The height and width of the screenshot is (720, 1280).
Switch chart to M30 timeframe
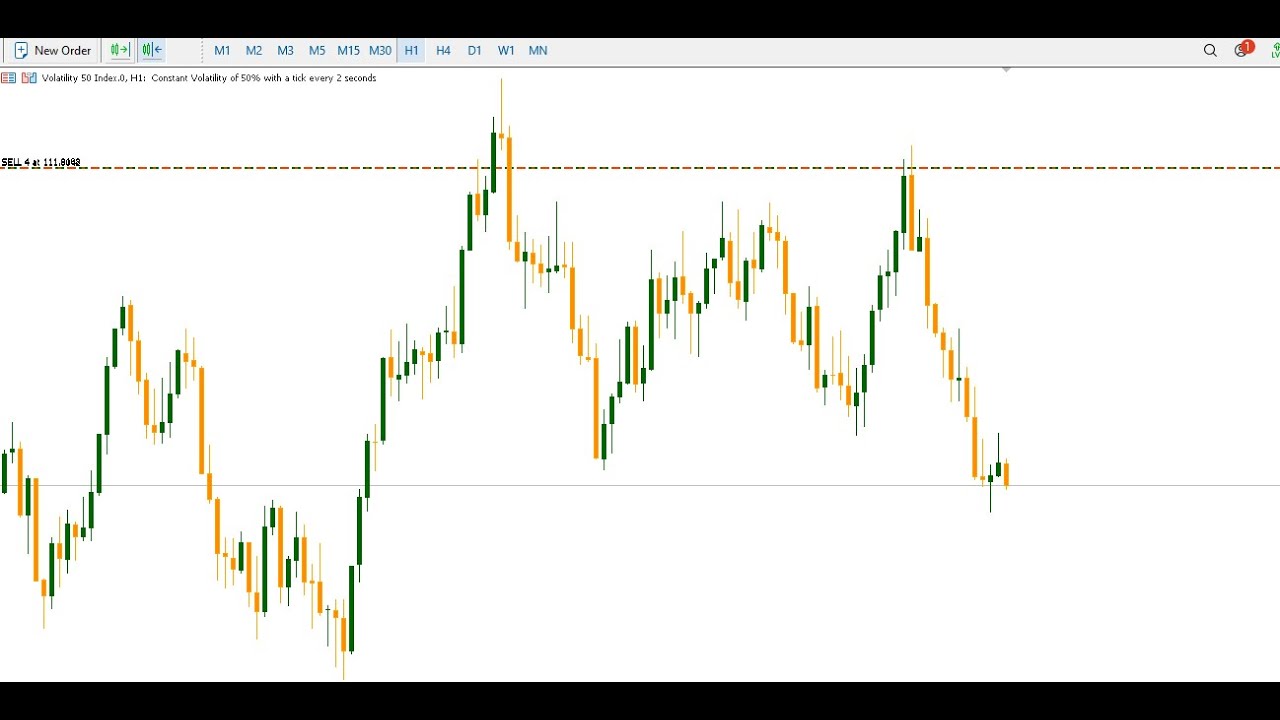(380, 50)
